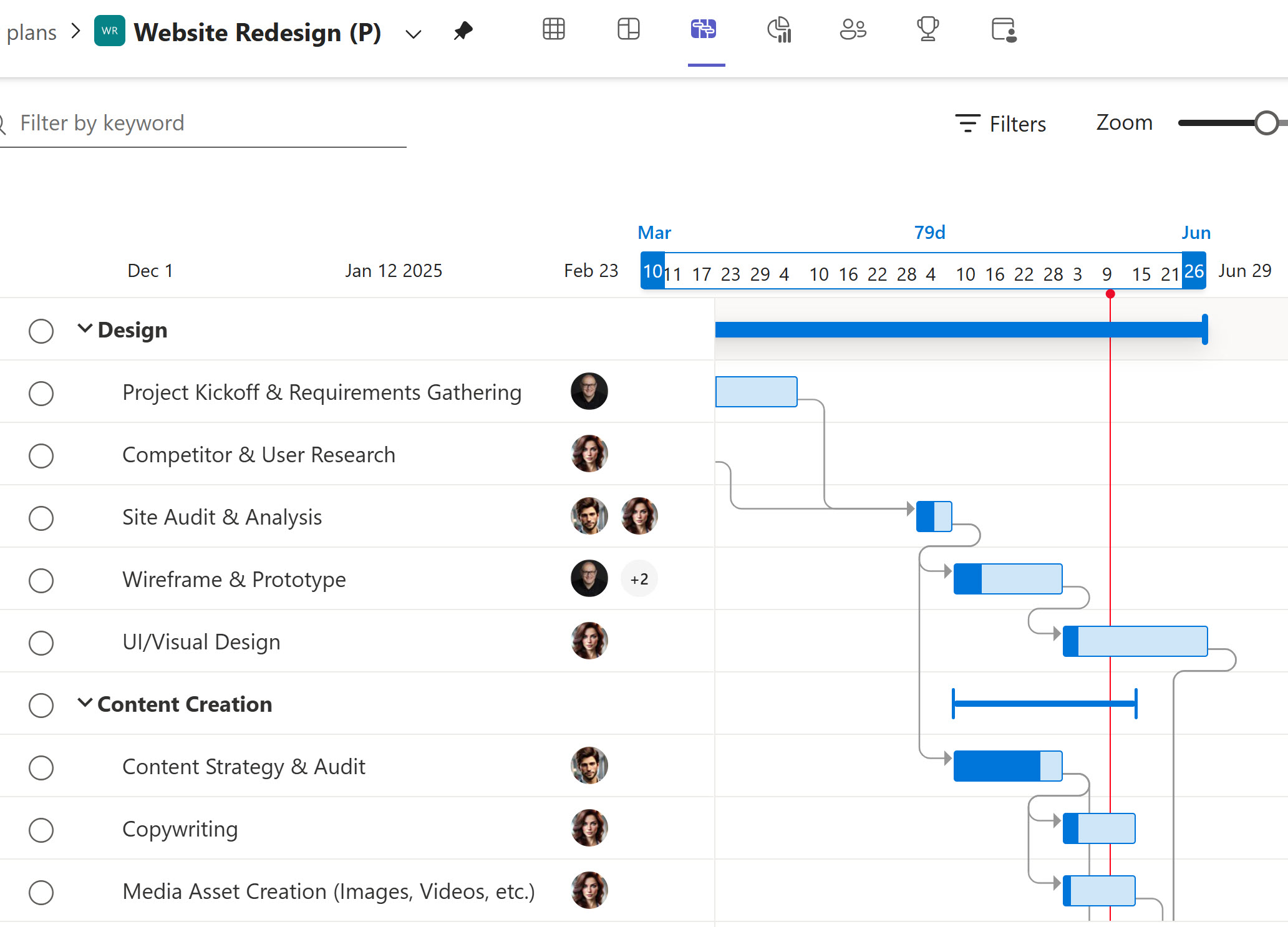
Task: Select the Timeline (Gantt) view icon
Action: click(704, 29)
